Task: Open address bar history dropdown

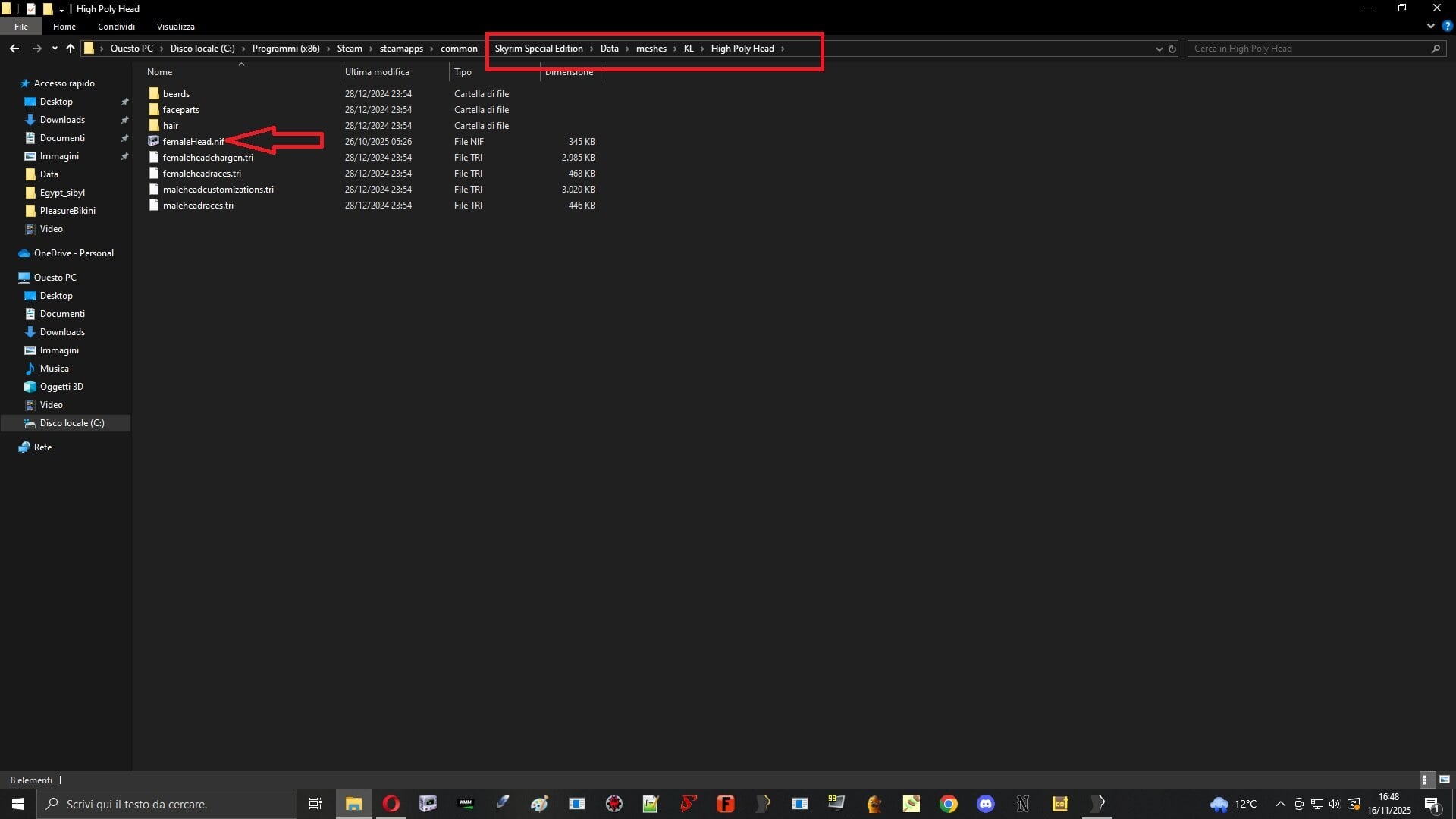Action: point(1159,49)
